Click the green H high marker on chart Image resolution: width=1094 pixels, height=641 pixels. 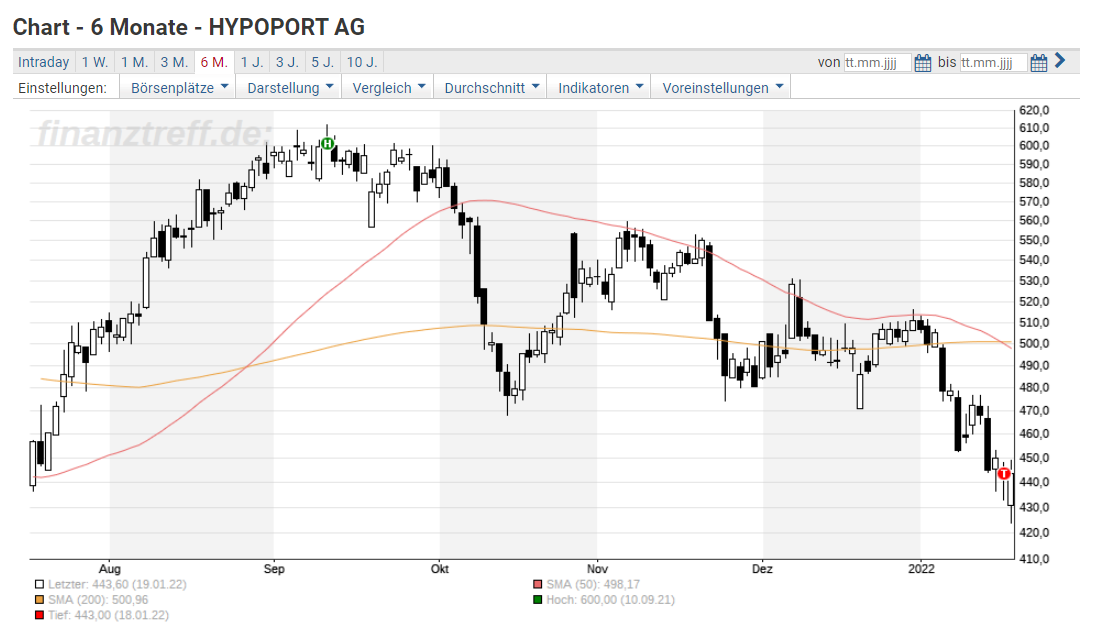(x=327, y=144)
